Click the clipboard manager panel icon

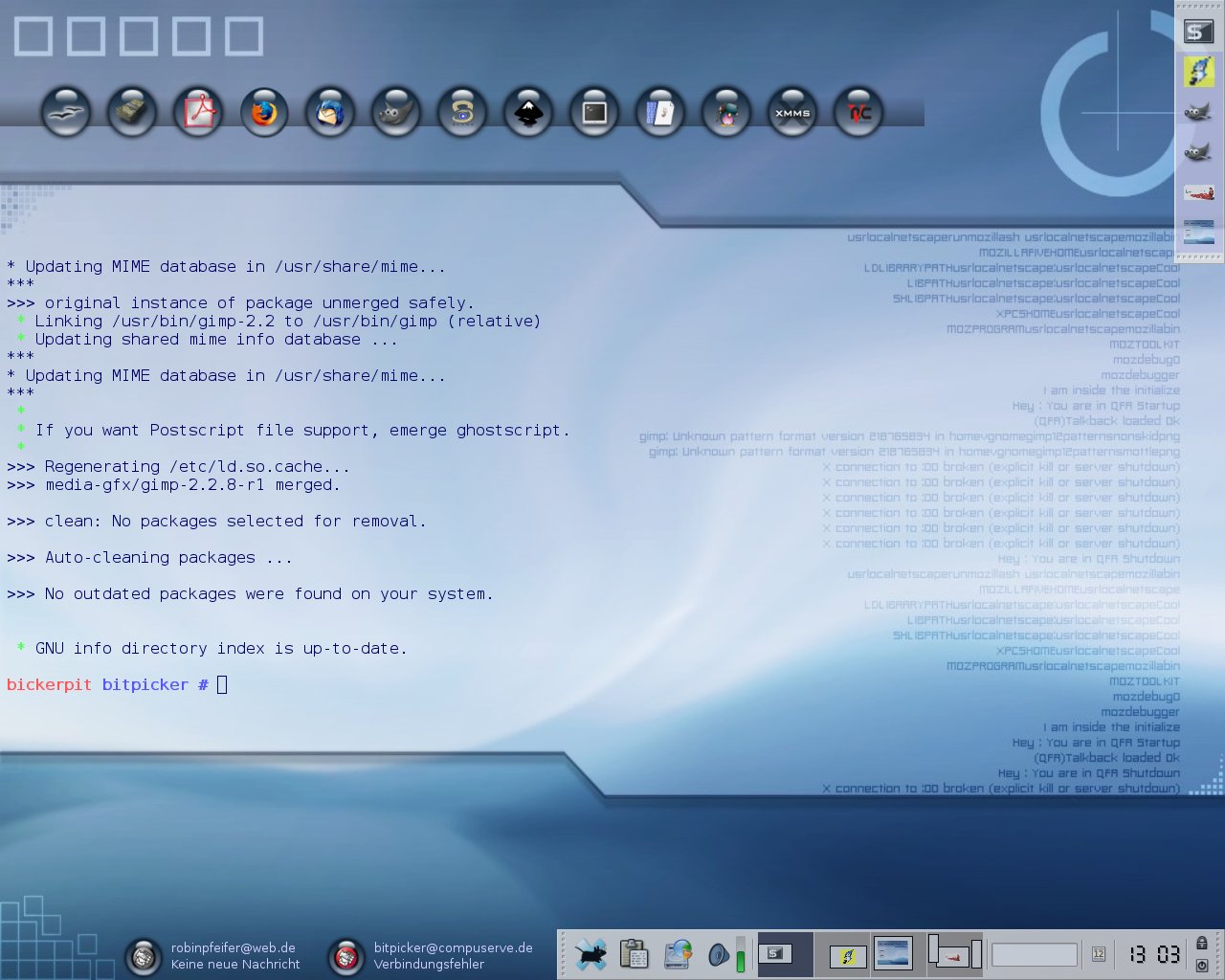click(634, 954)
